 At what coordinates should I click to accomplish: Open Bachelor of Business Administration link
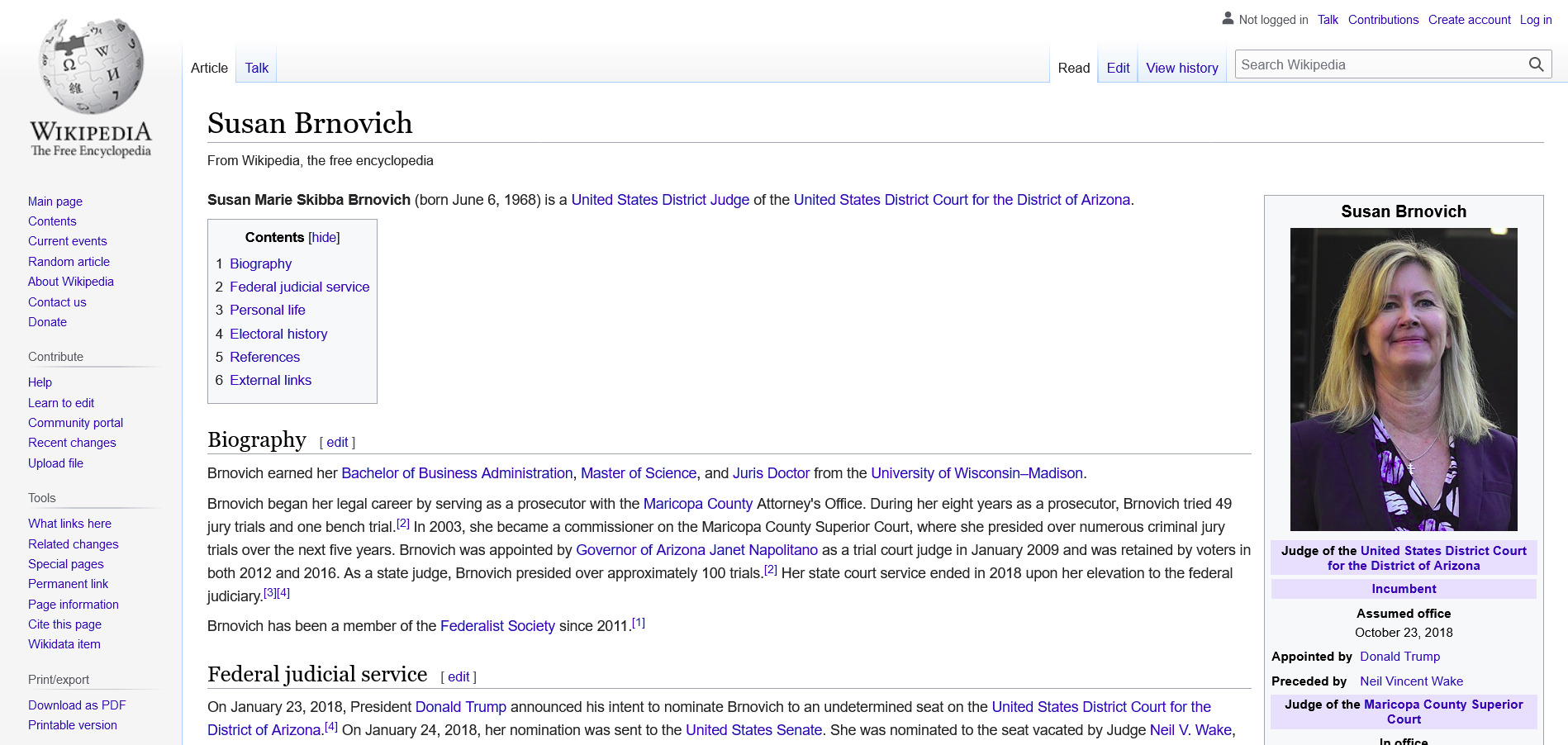(457, 473)
